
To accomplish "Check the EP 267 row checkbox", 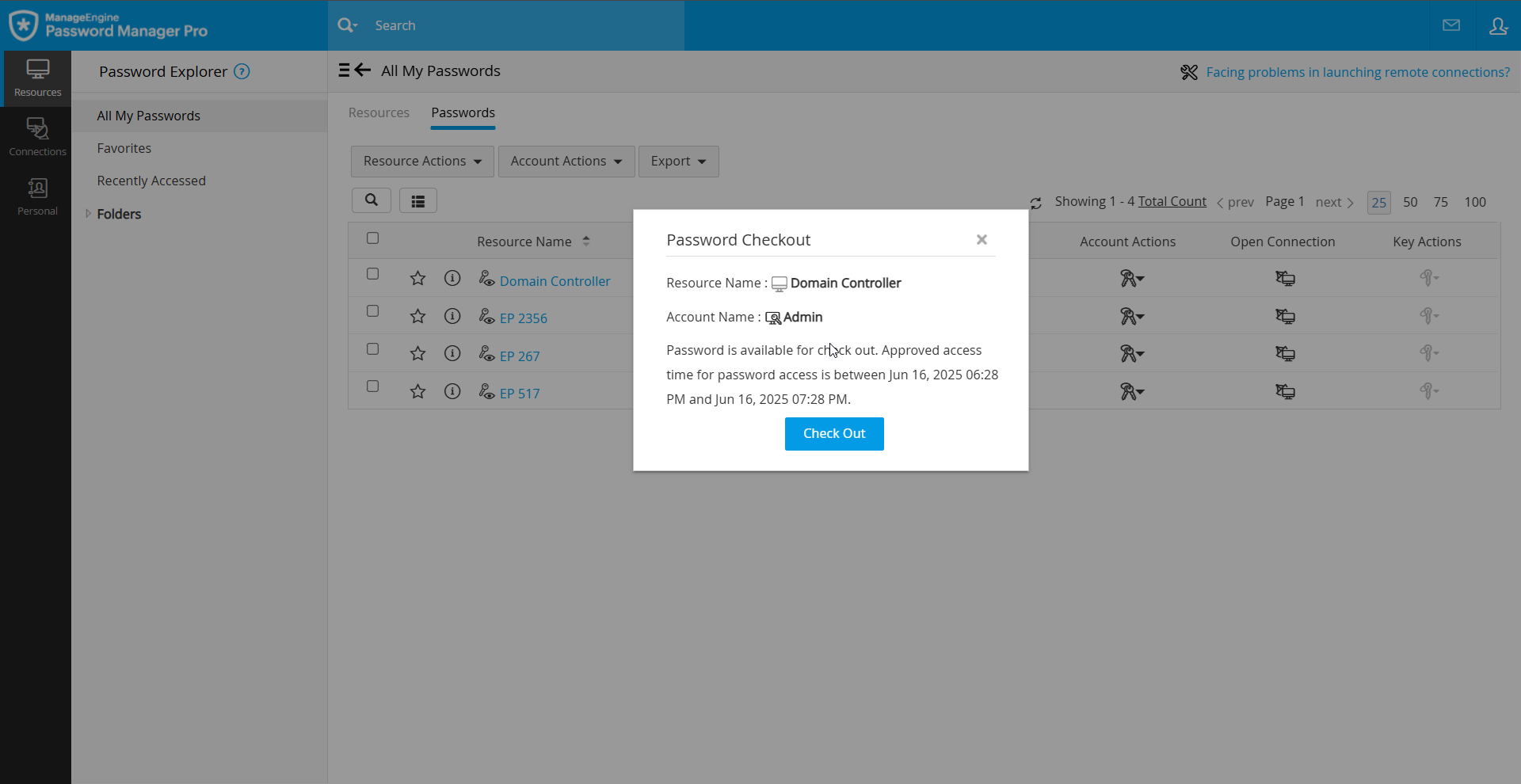I will tap(373, 349).
